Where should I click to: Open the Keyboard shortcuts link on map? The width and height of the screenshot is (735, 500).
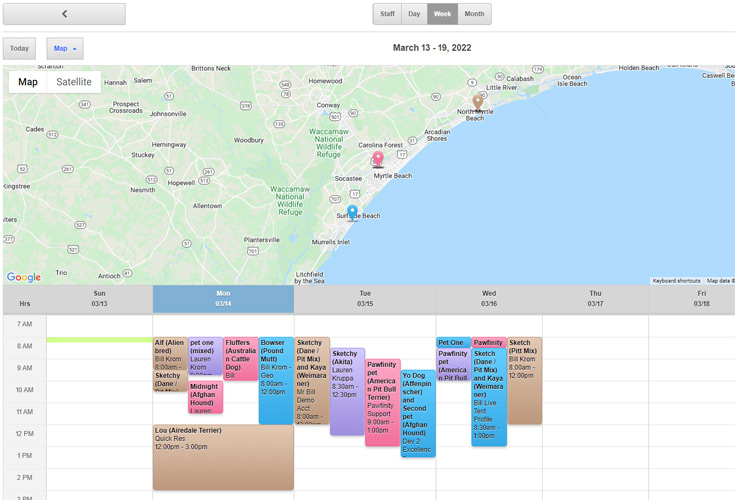[676, 281]
